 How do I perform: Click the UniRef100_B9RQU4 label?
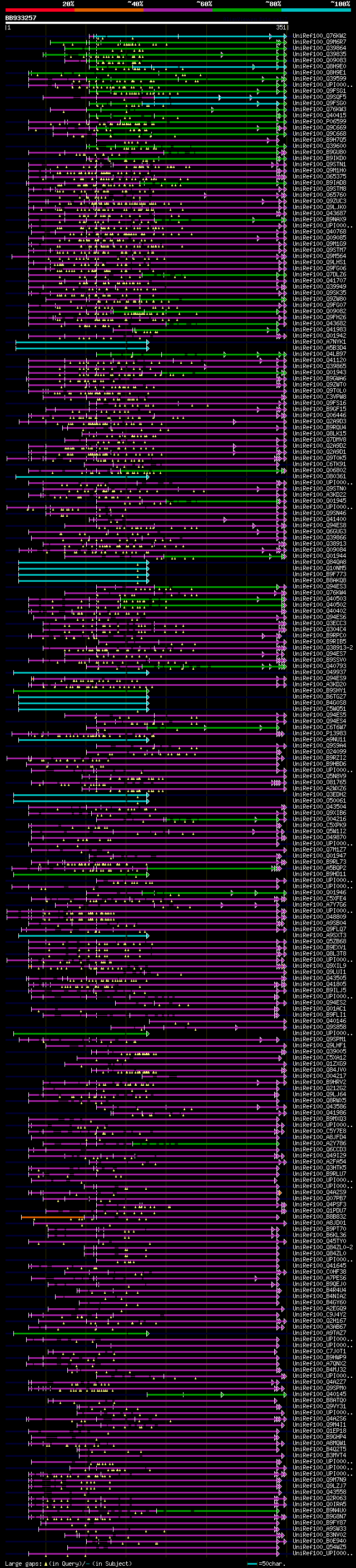coord(319,427)
